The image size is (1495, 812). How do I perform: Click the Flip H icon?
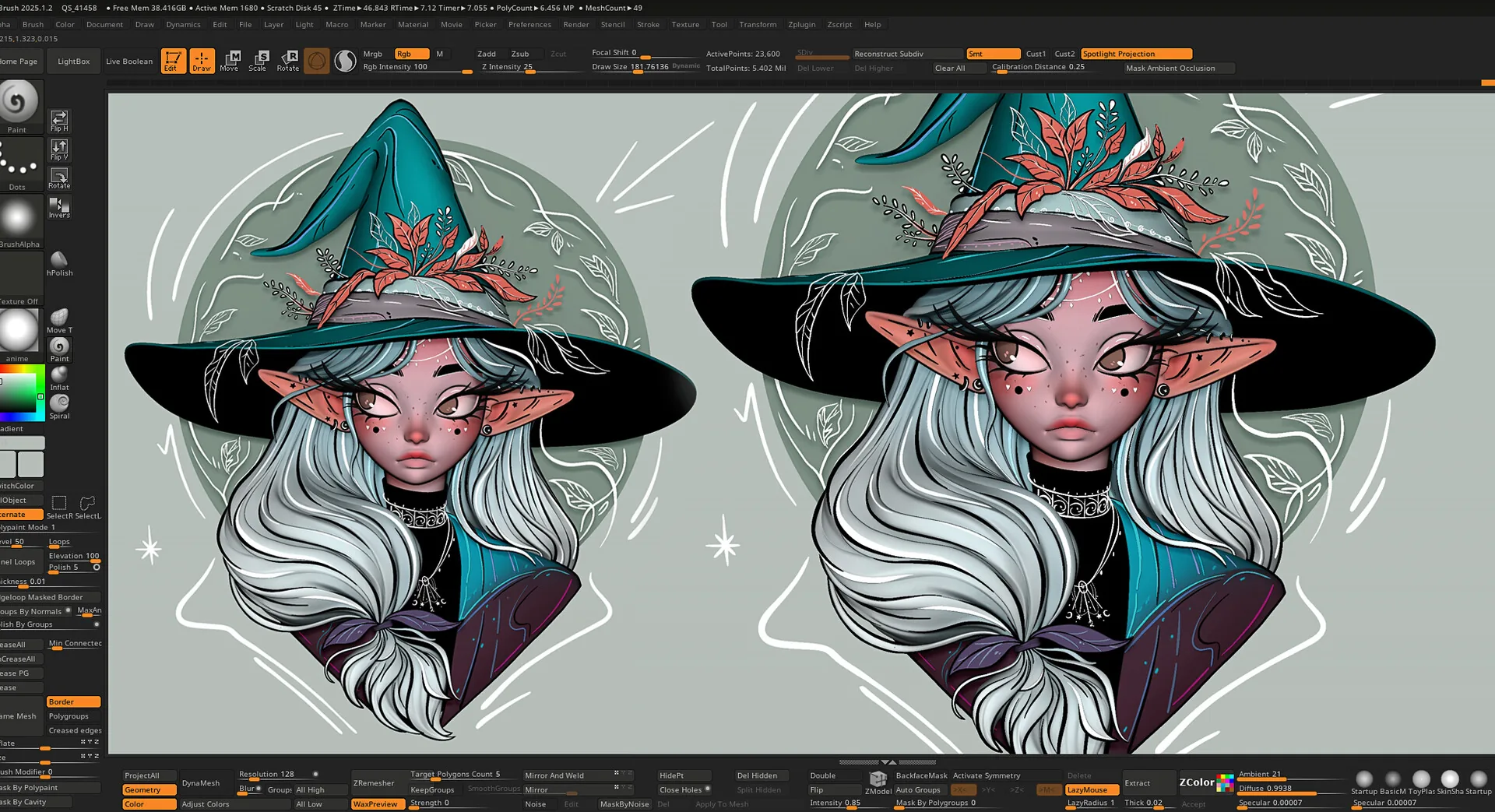(59, 120)
